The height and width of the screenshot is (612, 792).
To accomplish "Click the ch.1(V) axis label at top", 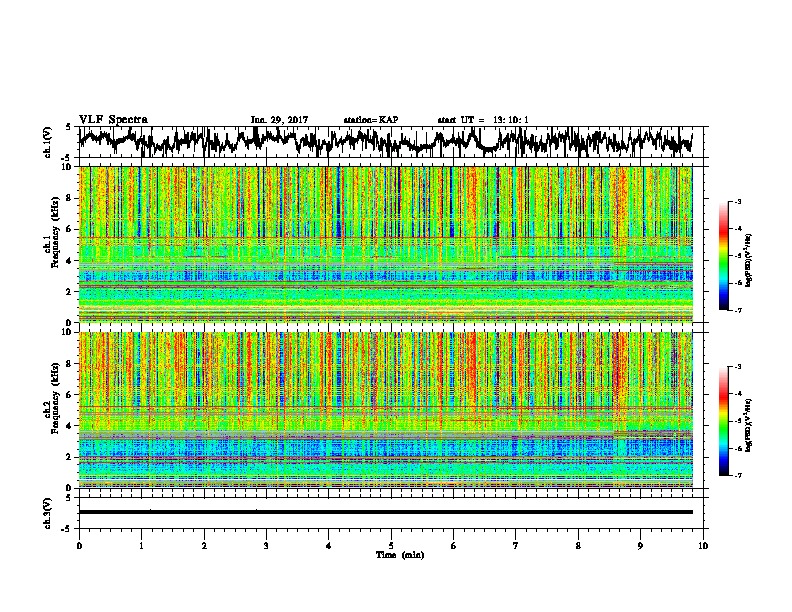I will 47,141.
